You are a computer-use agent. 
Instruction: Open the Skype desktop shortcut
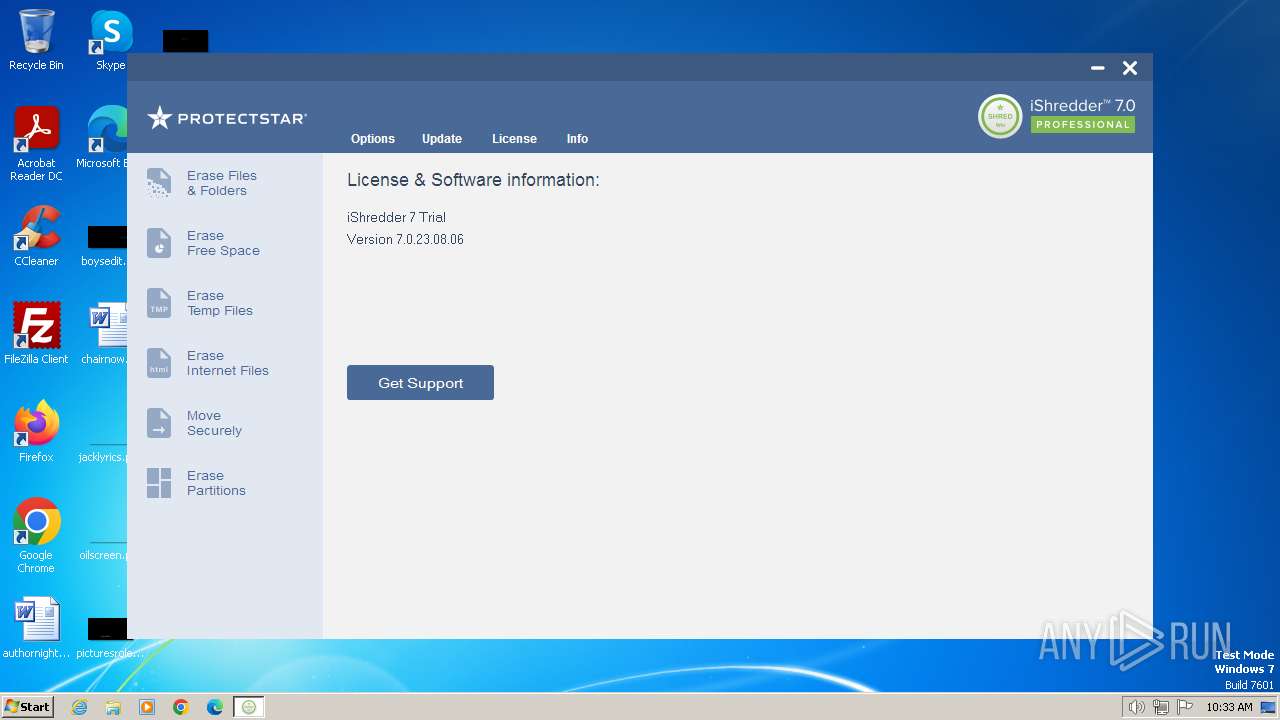pos(111,40)
